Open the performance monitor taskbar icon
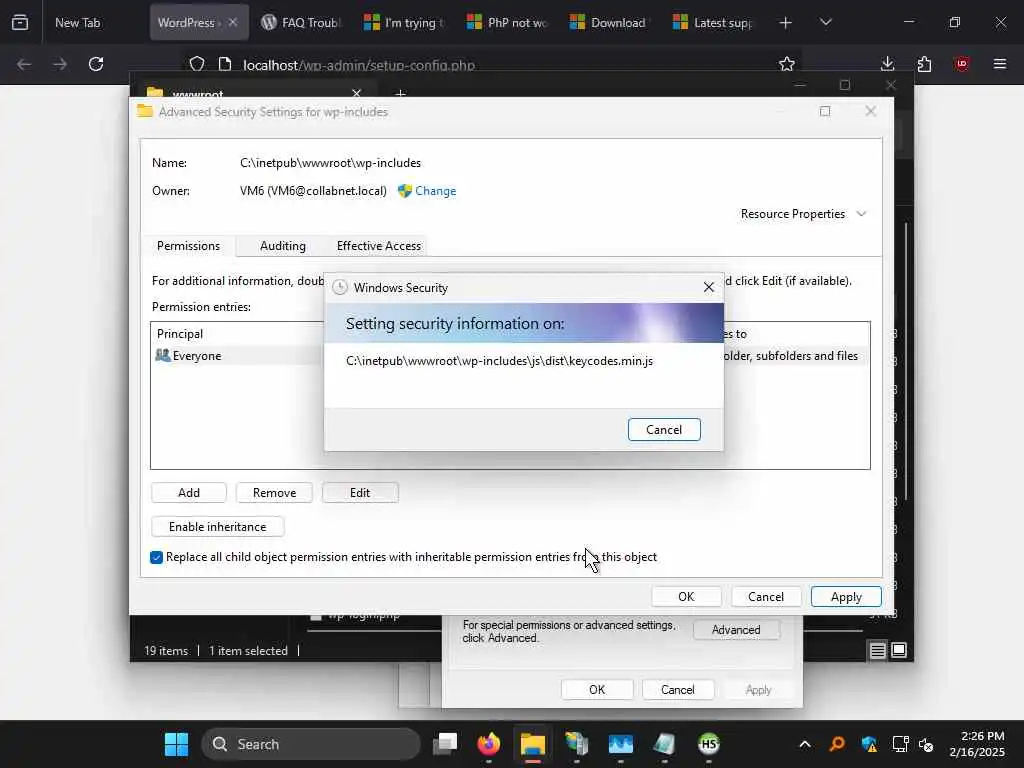This screenshot has height=768, width=1024. click(620, 744)
